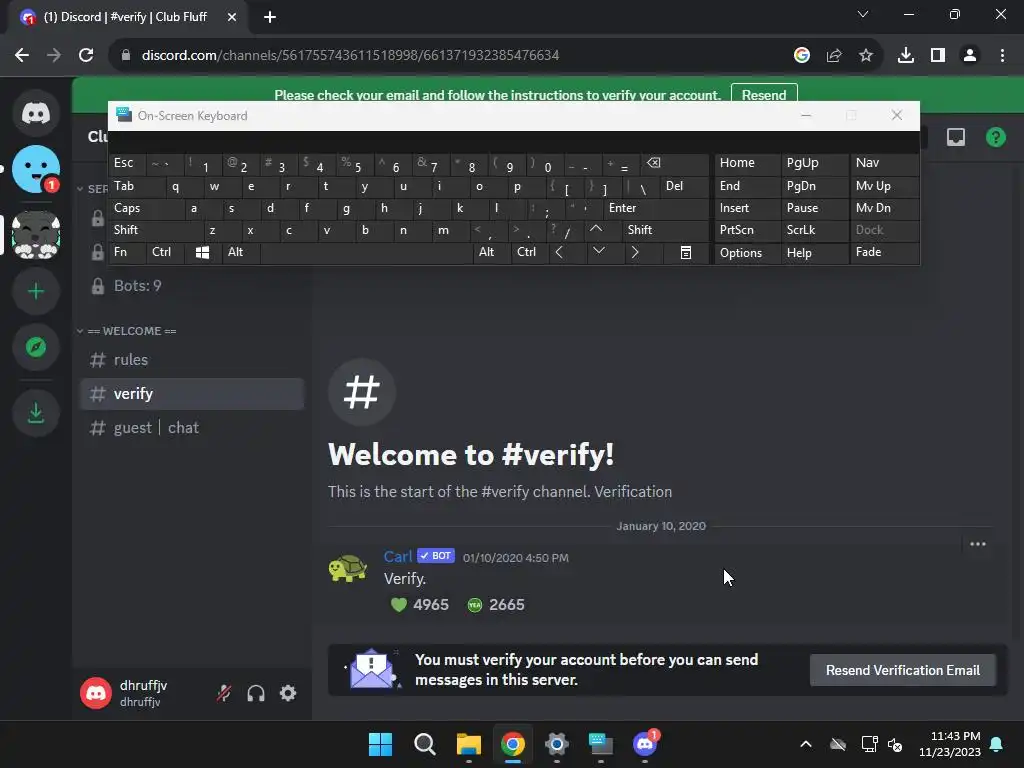Open the Discord inbox icon

click(x=956, y=137)
